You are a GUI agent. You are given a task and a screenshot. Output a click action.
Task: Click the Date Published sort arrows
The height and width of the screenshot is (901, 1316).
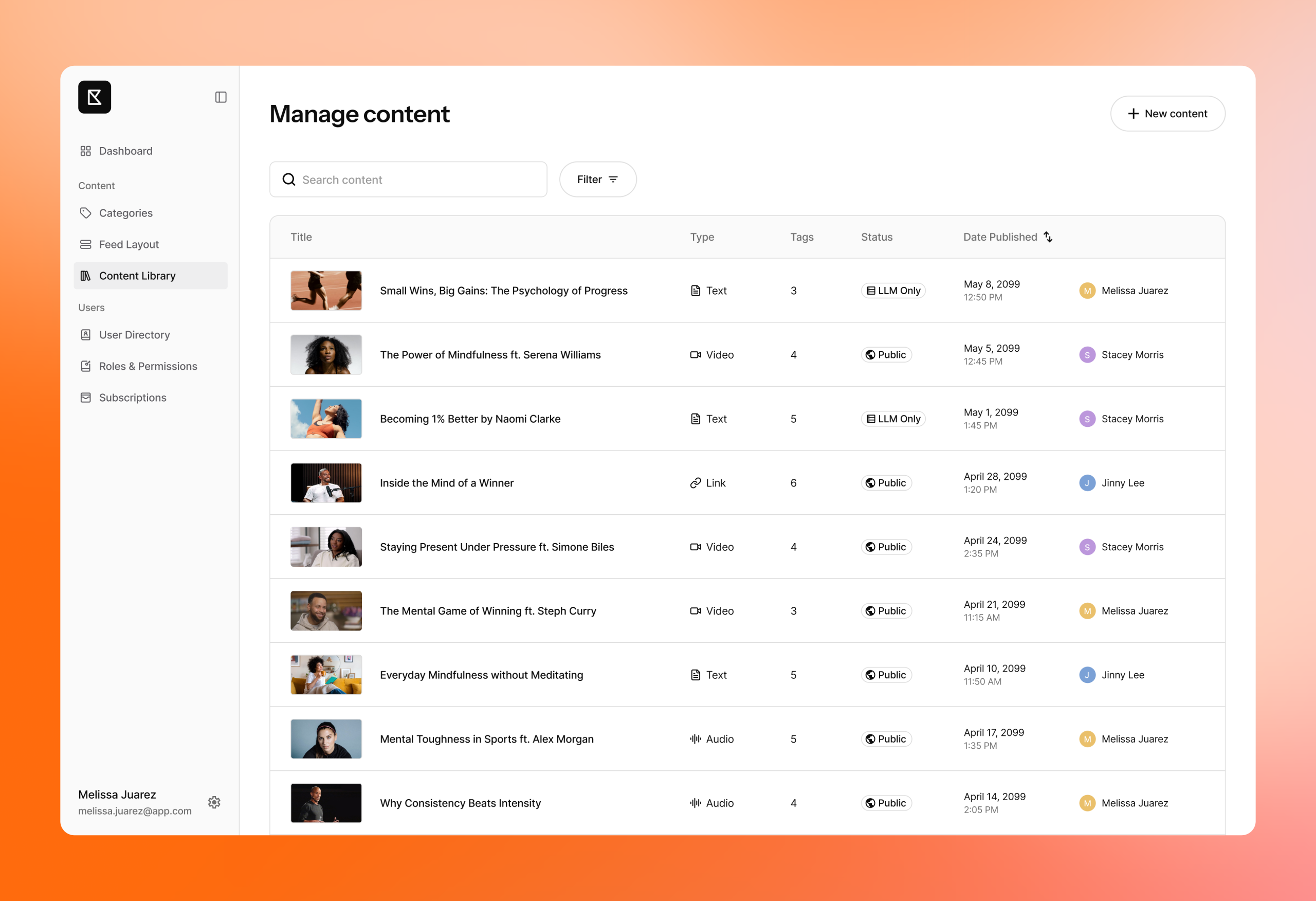coord(1048,237)
